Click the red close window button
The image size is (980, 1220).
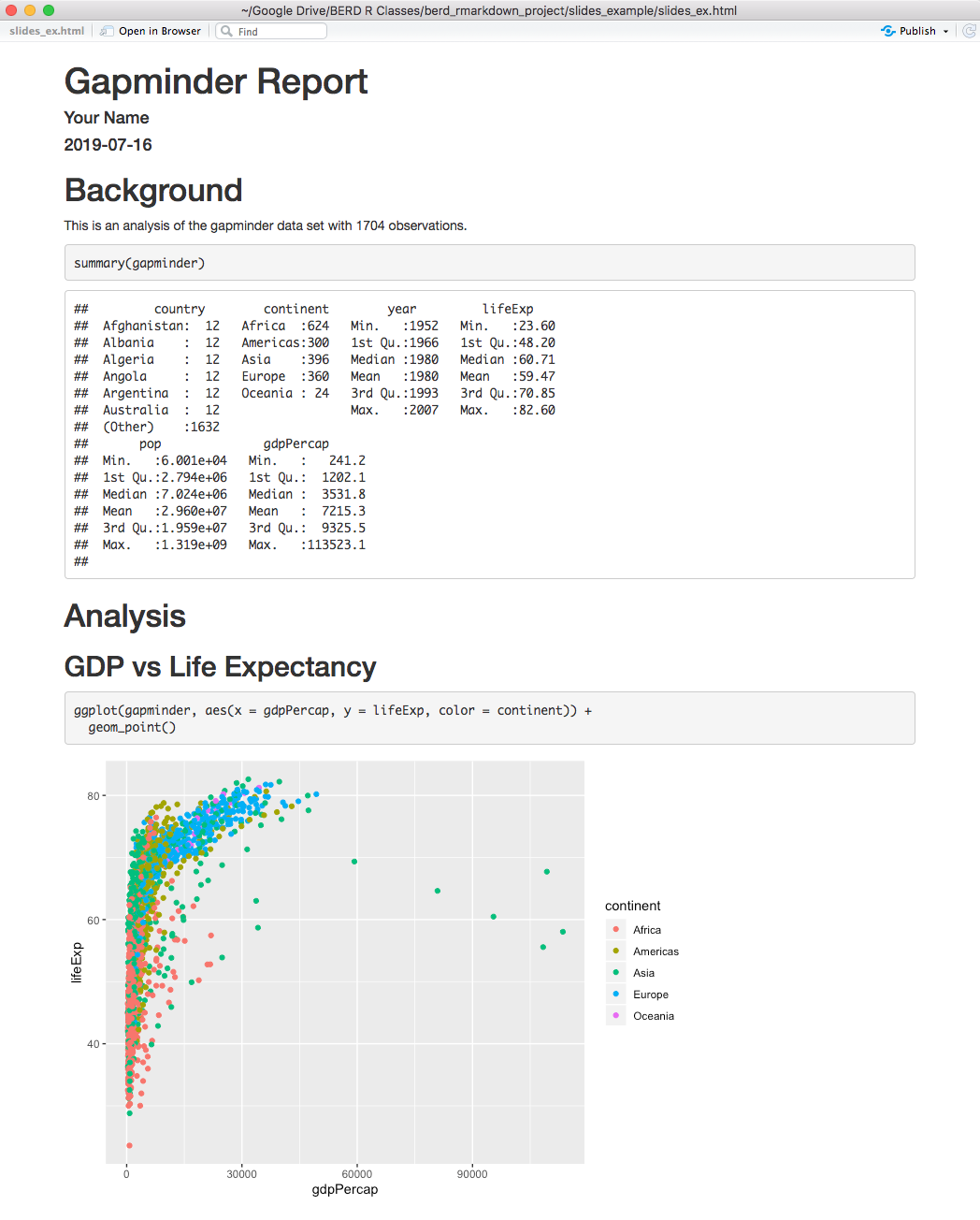click(x=11, y=10)
